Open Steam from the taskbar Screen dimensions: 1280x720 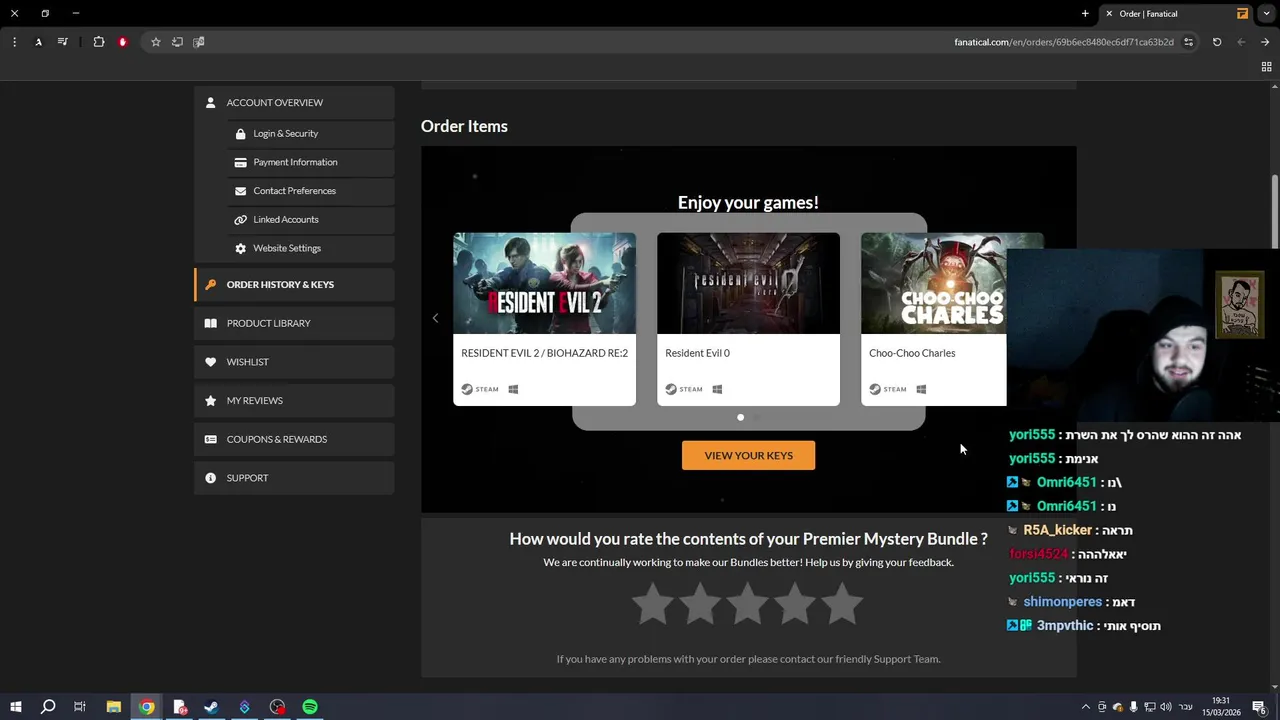(x=211, y=707)
